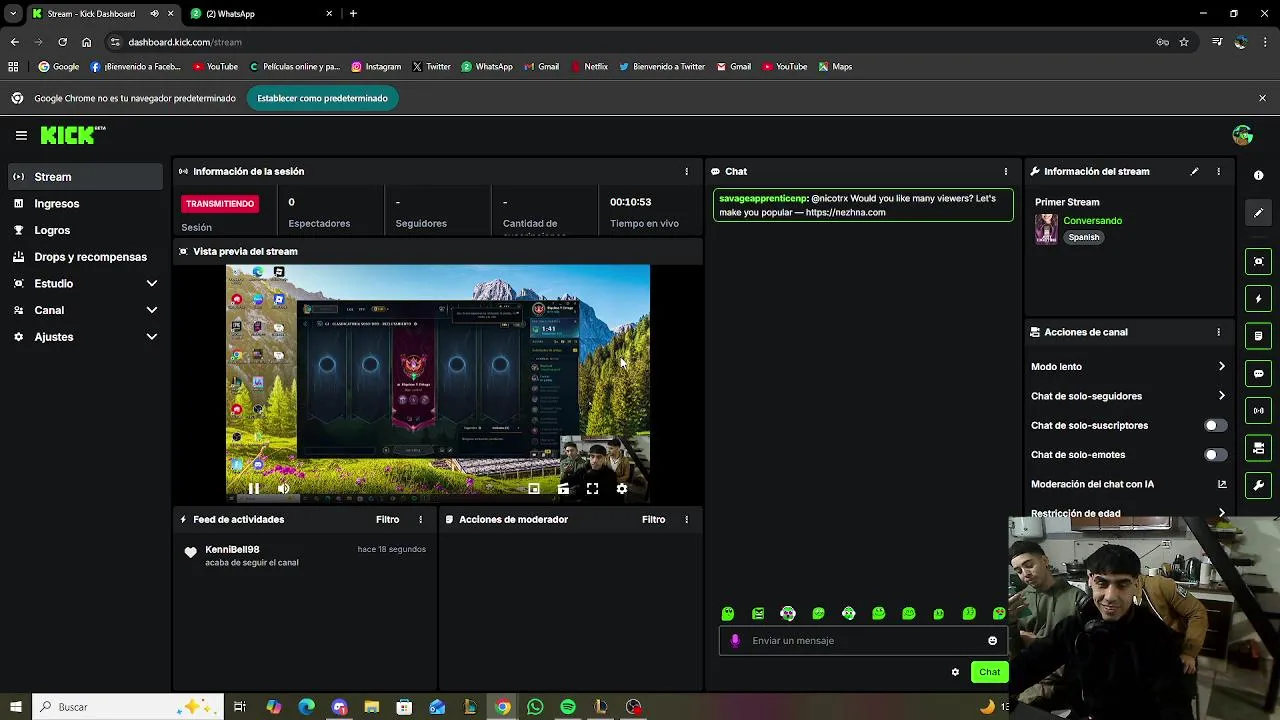Viewport: 1280px width, 720px height.
Task: Select Stream in the sidebar
Action: pyautogui.click(x=85, y=177)
